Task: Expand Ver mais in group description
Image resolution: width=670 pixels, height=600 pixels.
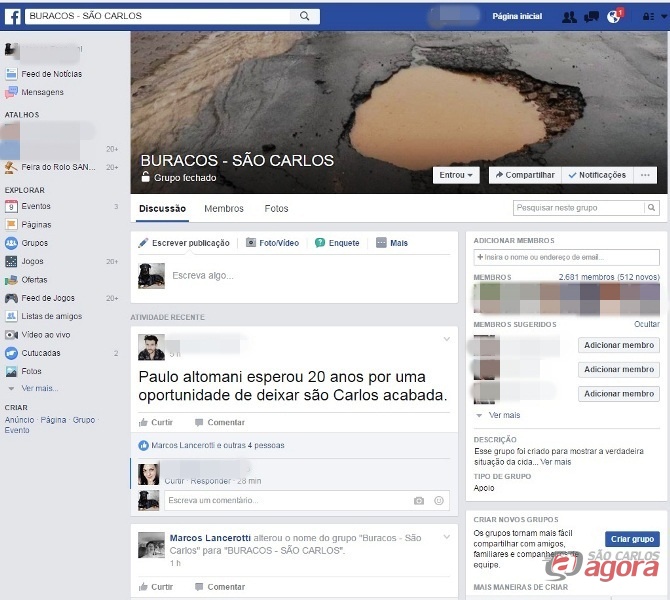Action: [555, 462]
